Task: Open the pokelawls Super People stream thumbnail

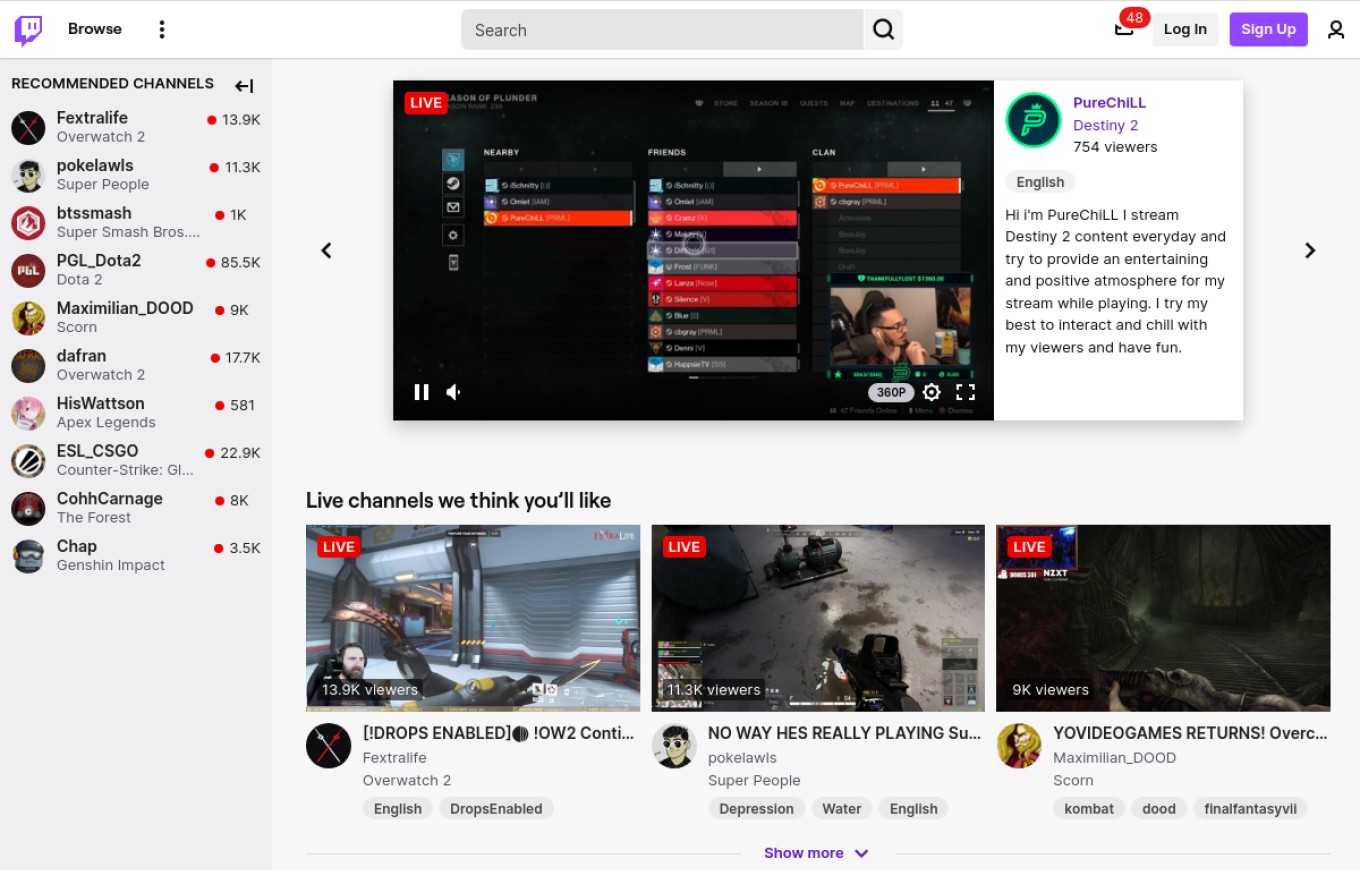Action: (x=818, y=618)
